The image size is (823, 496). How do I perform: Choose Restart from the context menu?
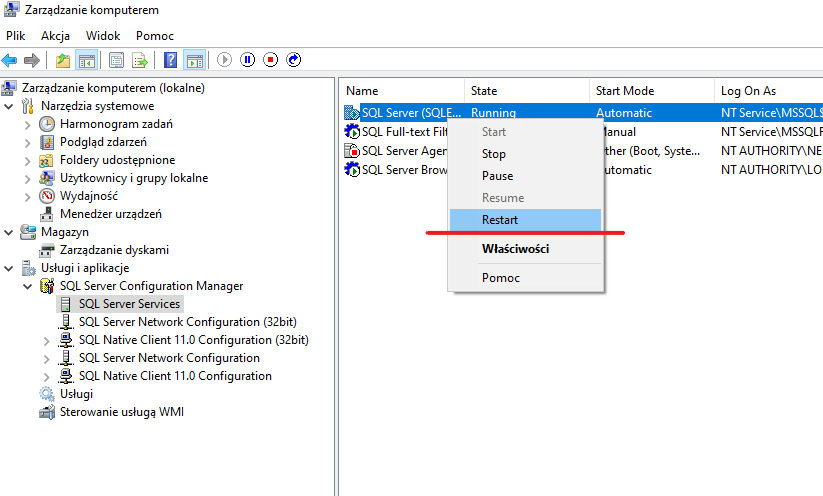point(500,220)
